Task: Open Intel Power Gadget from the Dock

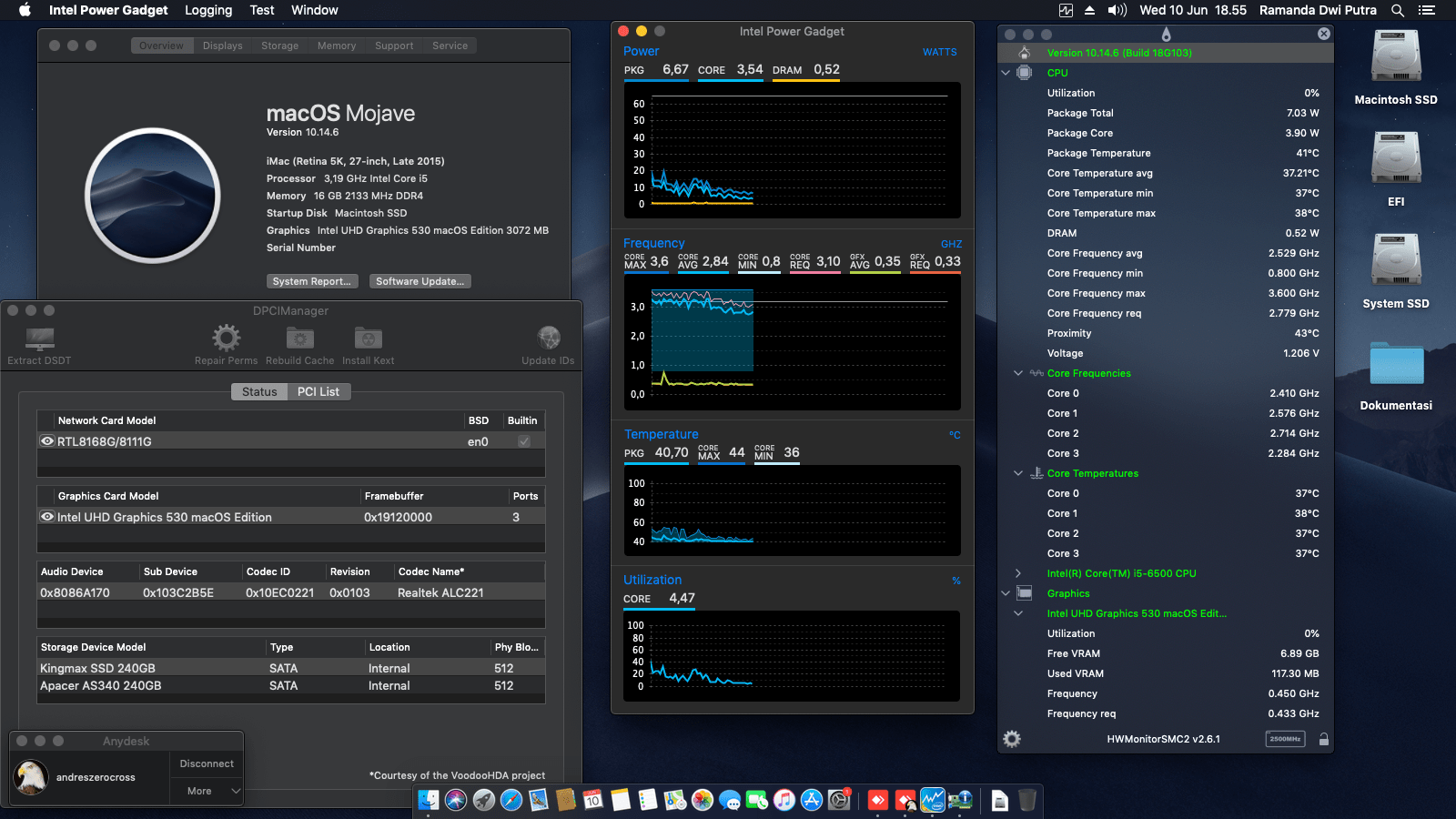Action: [933, 801]
